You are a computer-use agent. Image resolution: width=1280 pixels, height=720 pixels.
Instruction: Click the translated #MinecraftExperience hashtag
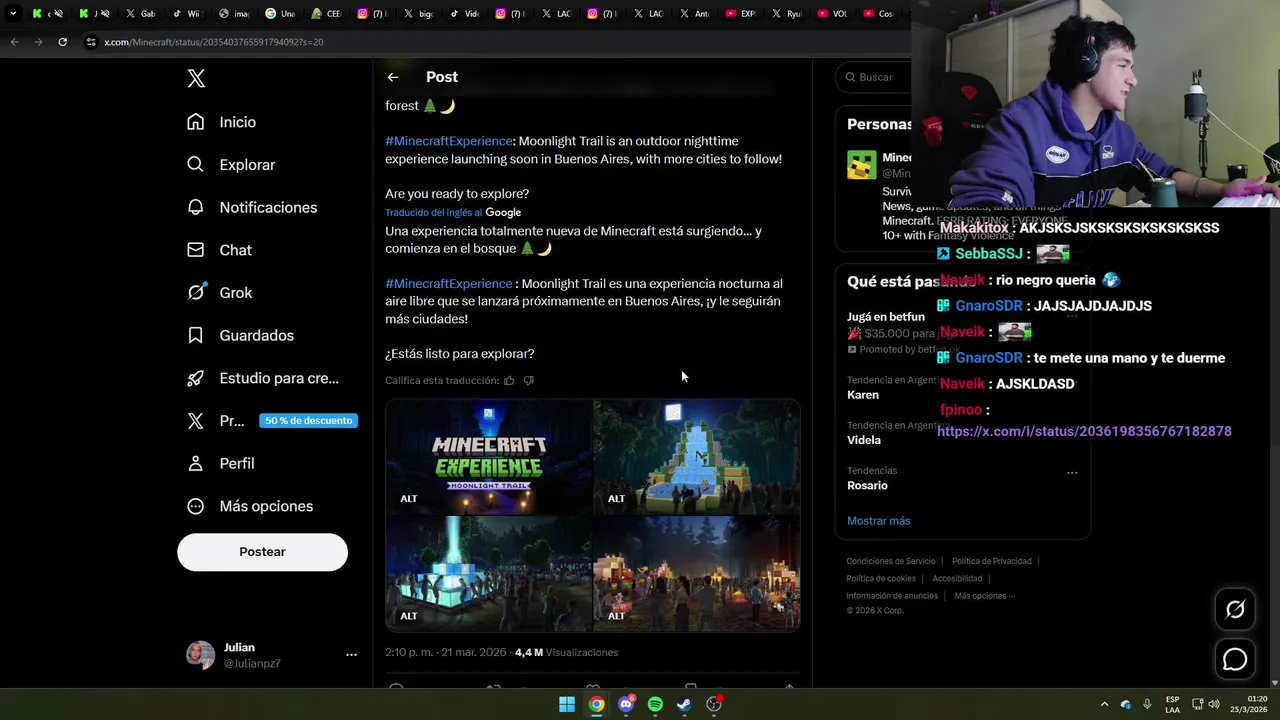click(449, 284)
